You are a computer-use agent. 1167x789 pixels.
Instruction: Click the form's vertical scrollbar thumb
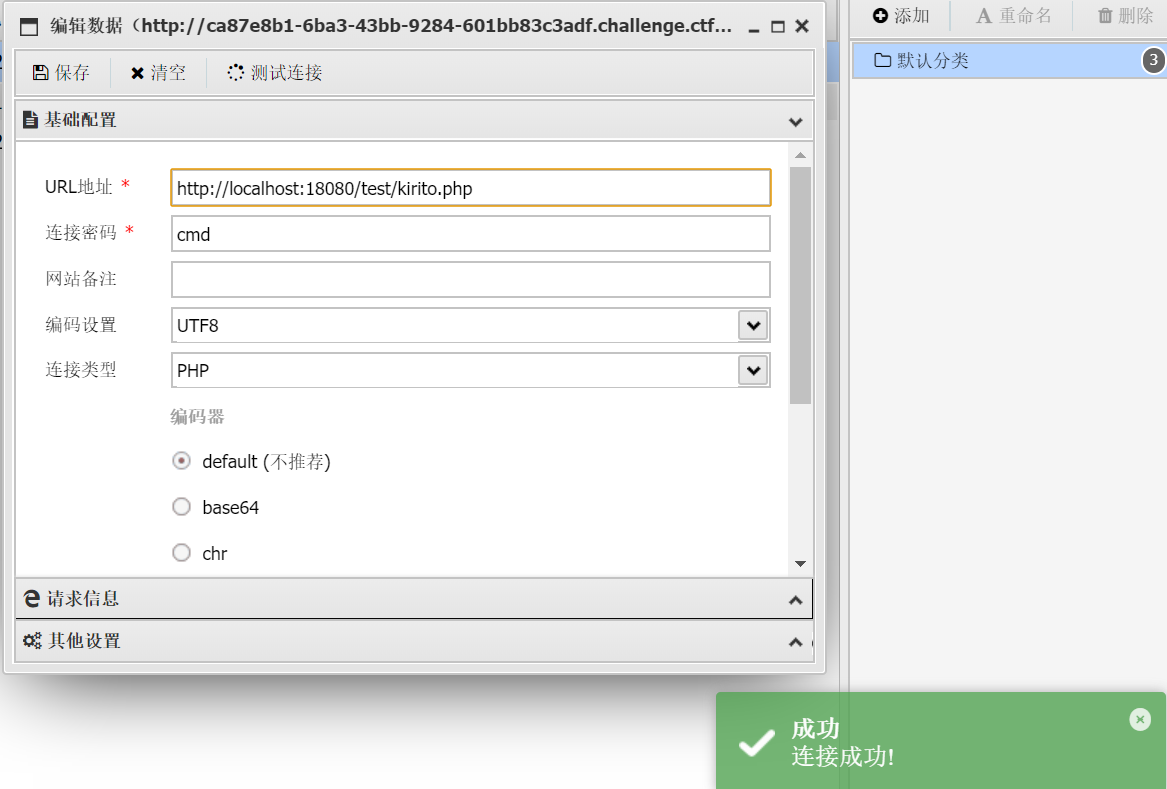(800, 285)
